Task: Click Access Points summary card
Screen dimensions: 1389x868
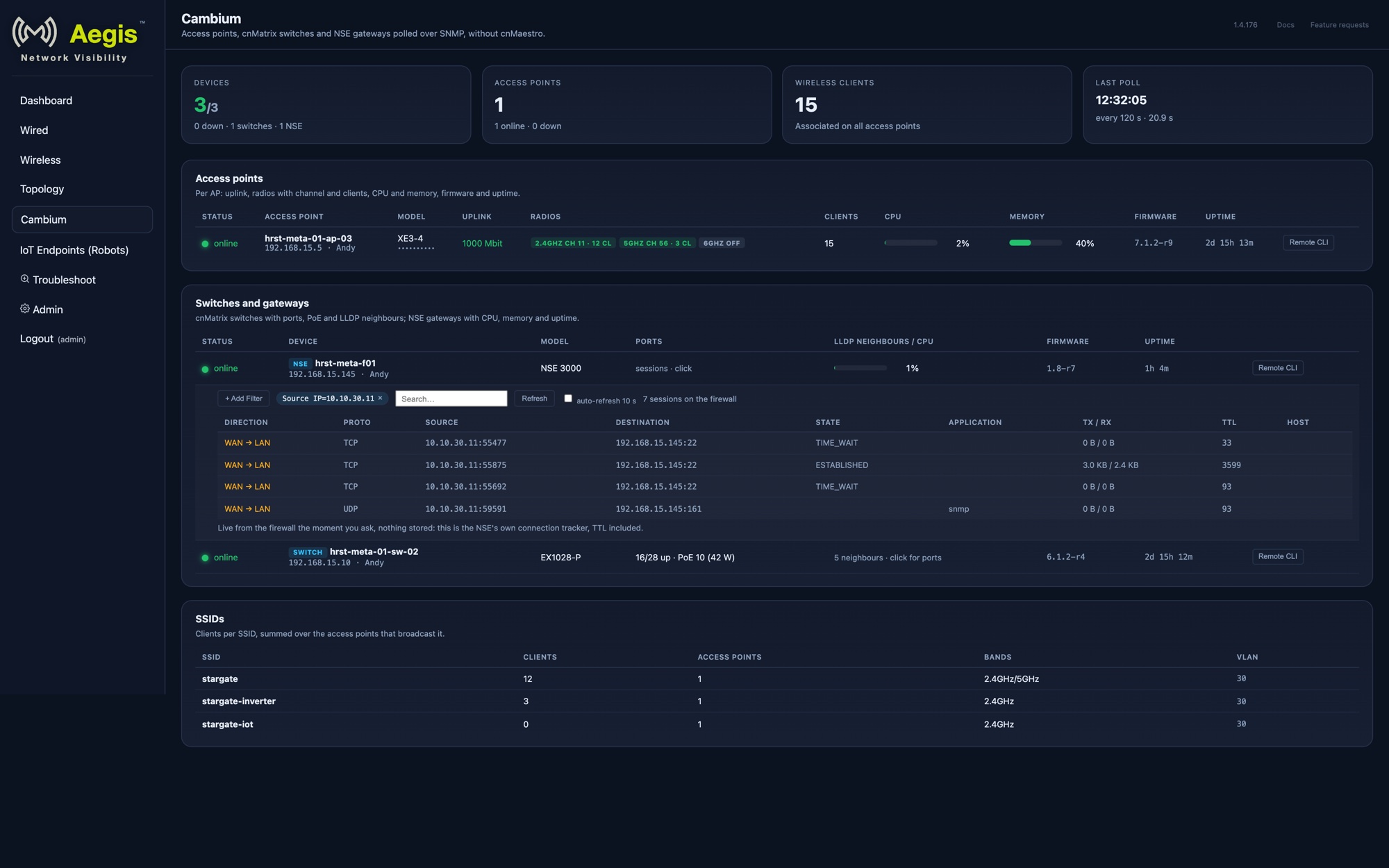Action: (626, 105)
